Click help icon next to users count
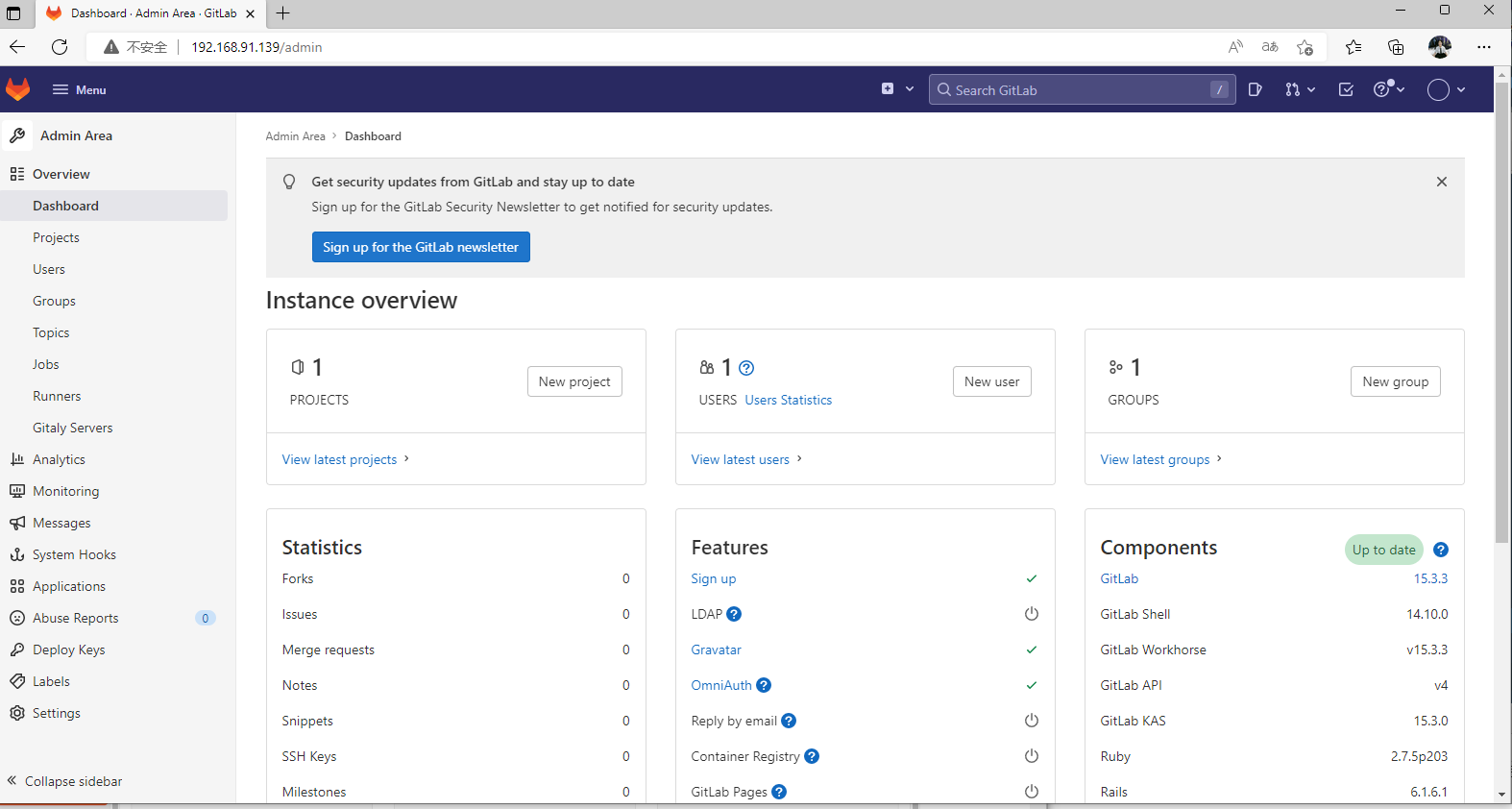1512x809 pixels. coord(746,368)
